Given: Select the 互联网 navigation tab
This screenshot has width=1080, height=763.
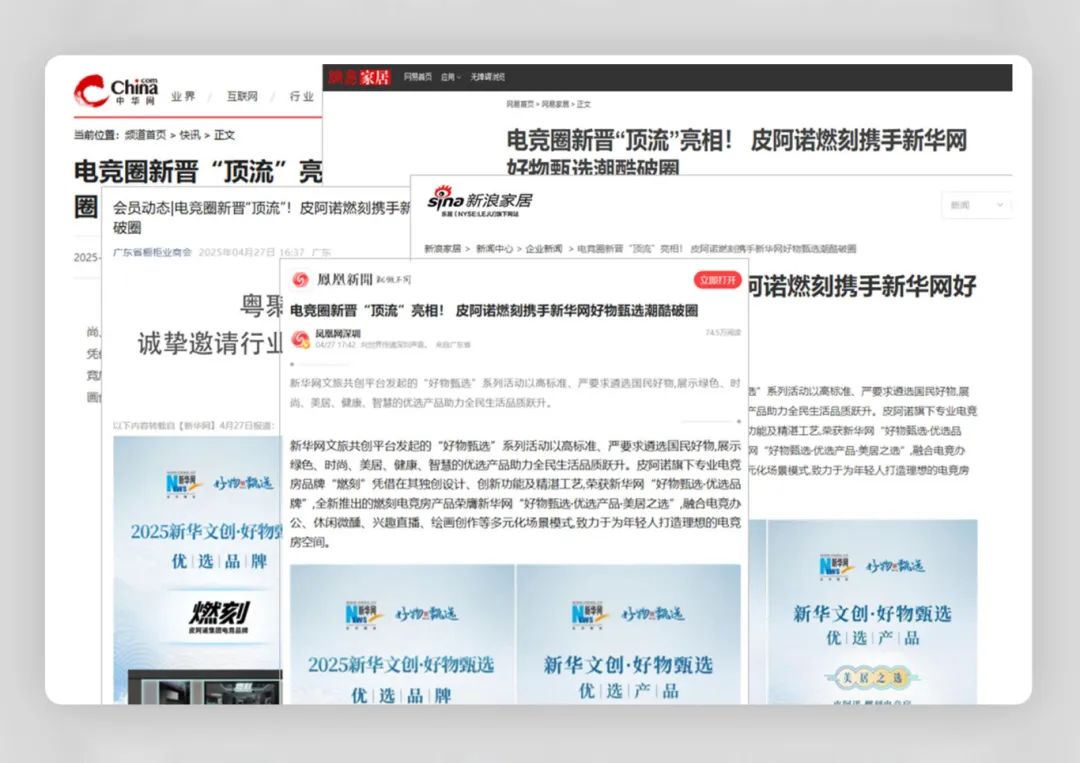Looking at the screenshot, I should (x=242, y=97).
